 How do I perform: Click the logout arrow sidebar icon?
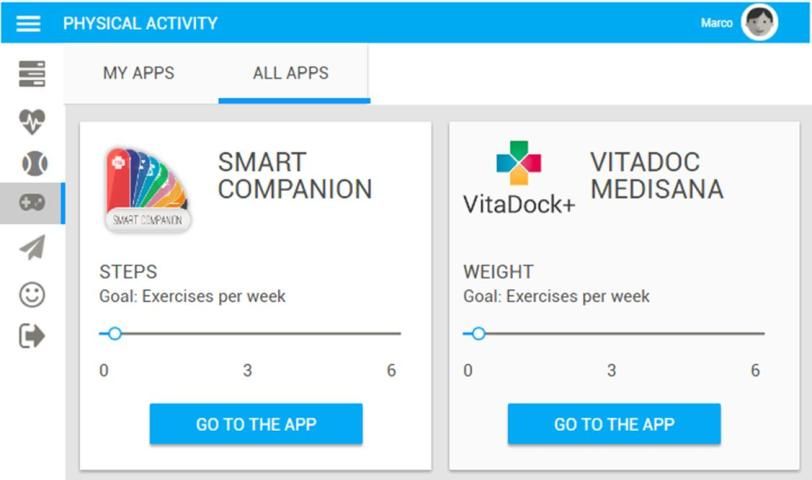[32, 336]
